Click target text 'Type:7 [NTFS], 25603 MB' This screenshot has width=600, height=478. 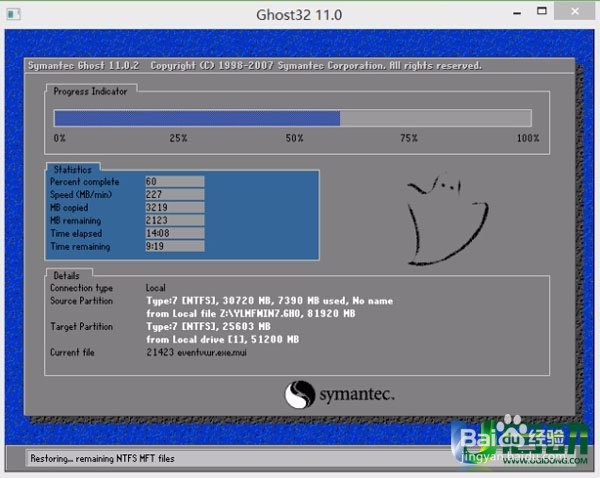(x=209, y=326)
